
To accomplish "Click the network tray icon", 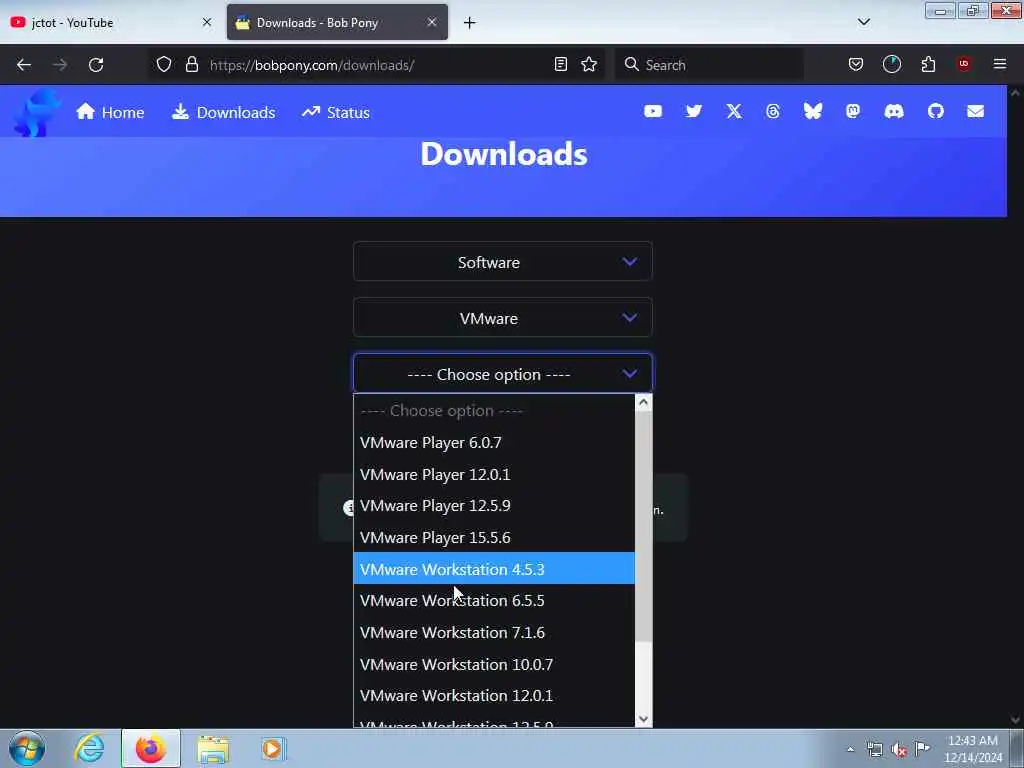I will 874,750.
